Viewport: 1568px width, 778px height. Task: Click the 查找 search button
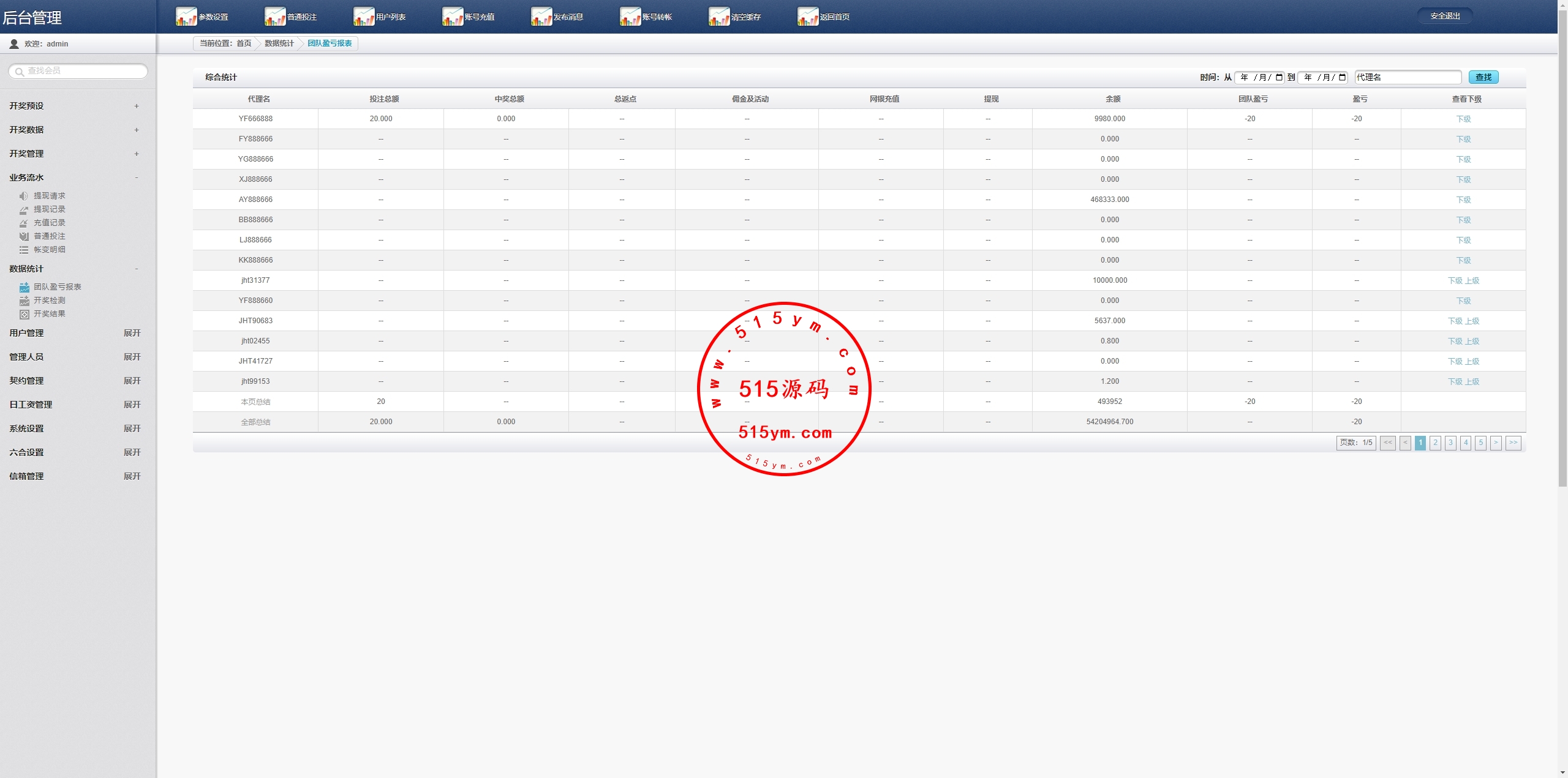tap(1483, 77)
